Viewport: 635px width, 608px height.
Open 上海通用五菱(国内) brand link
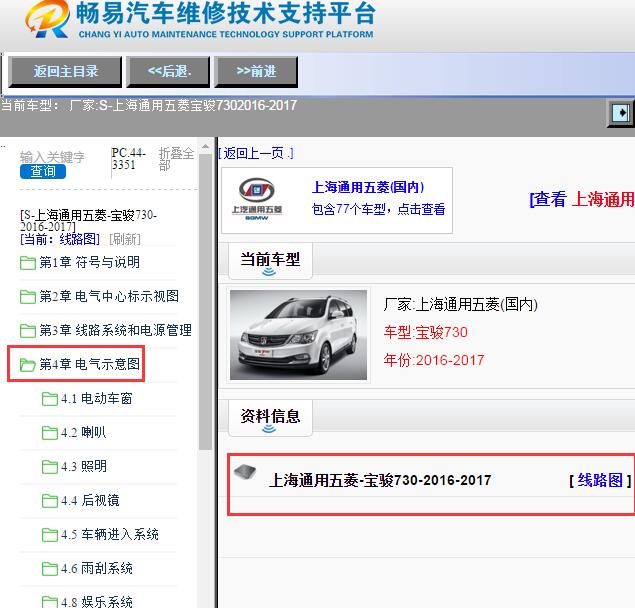368,188
